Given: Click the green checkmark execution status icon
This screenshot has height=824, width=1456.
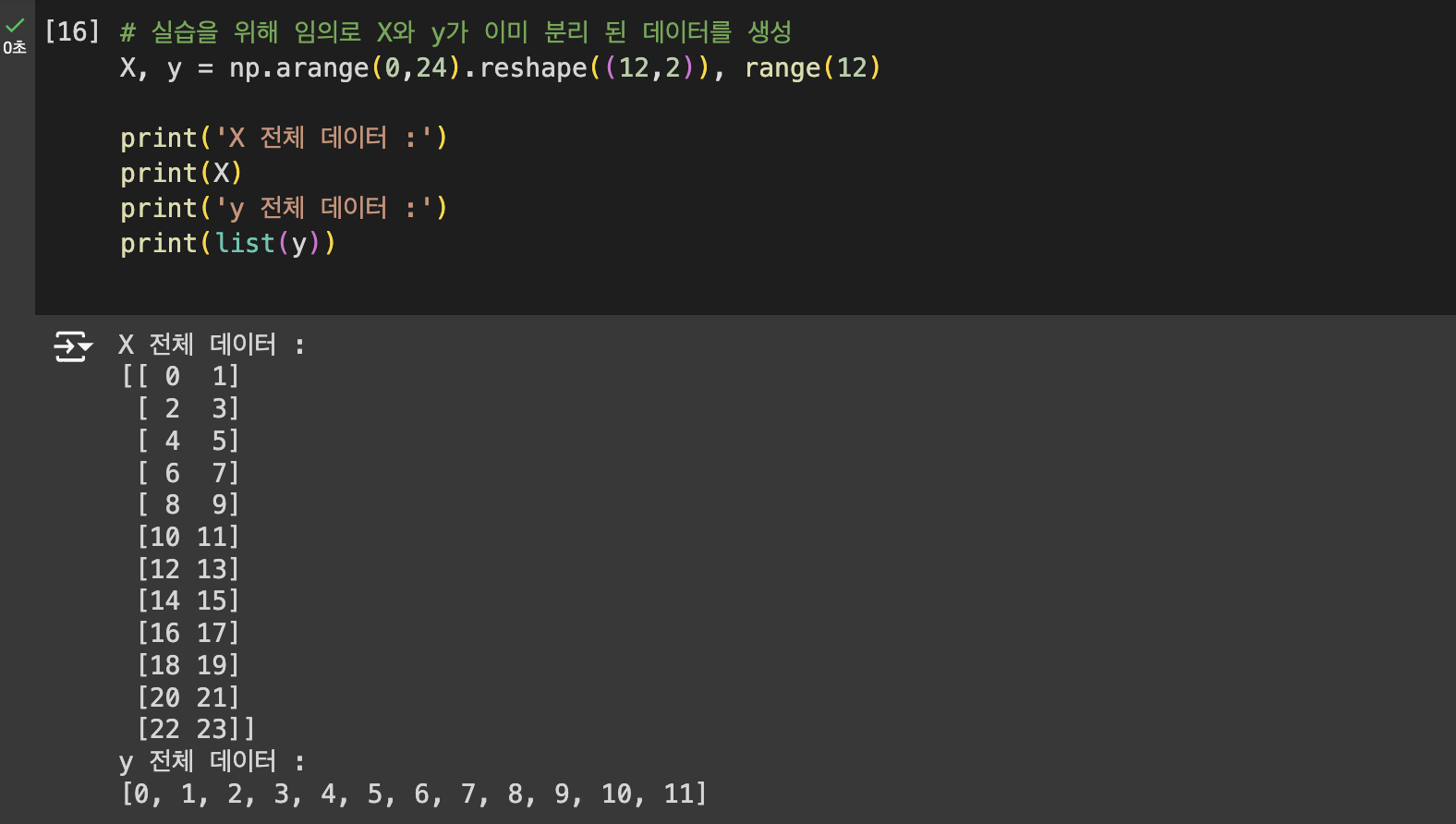Looking at the screenshot, I should (x=15, y=26).
